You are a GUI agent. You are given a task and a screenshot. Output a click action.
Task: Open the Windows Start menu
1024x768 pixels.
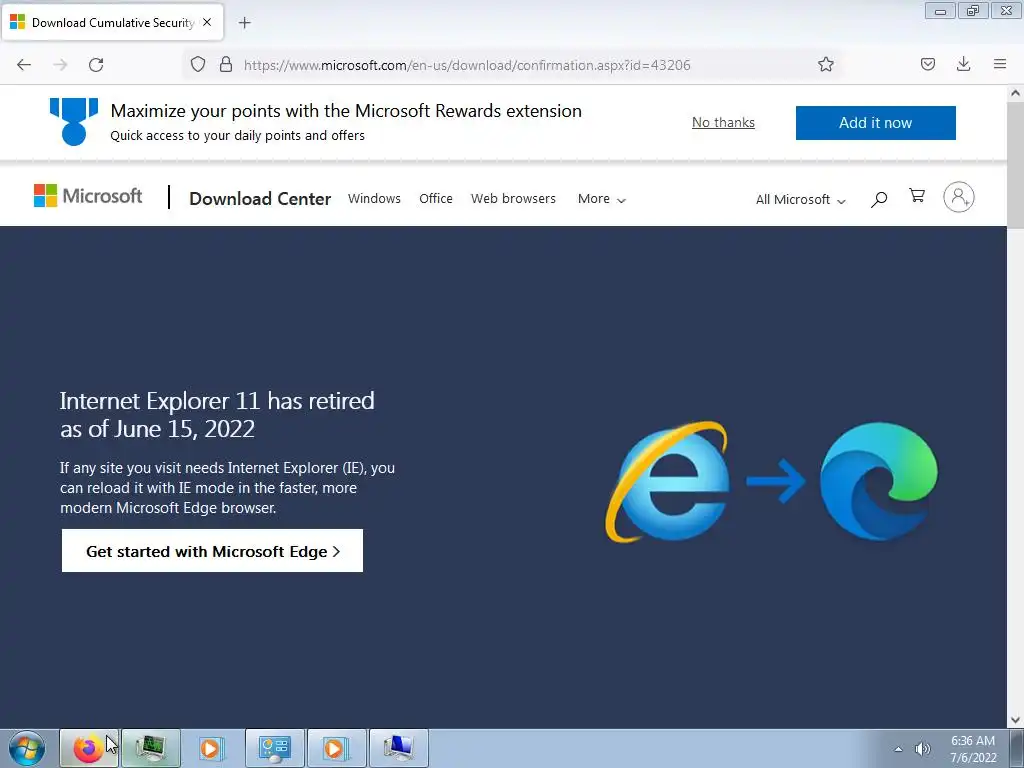27,748
